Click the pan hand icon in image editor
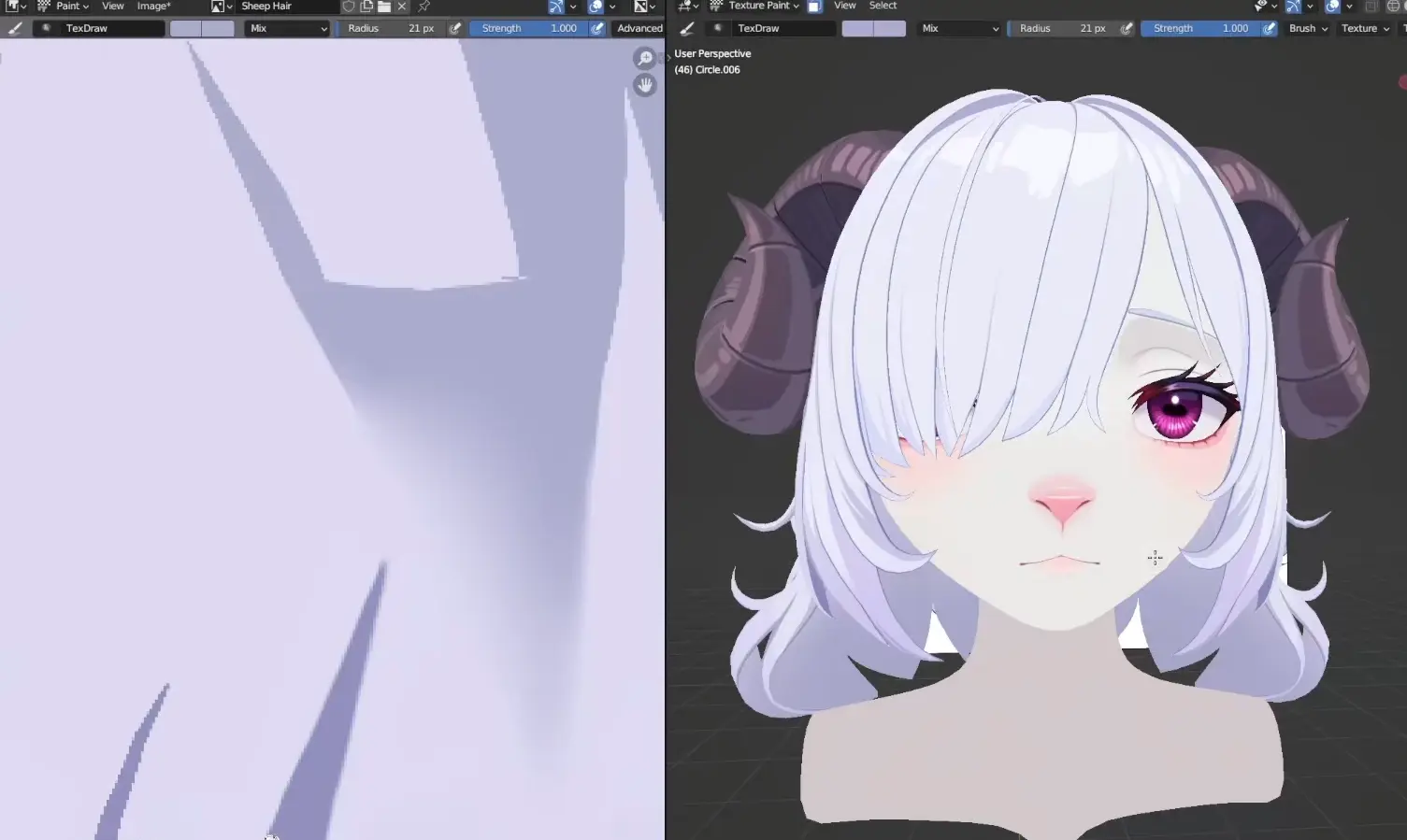Screen dimensions: 1407x840 pos(644,85)
